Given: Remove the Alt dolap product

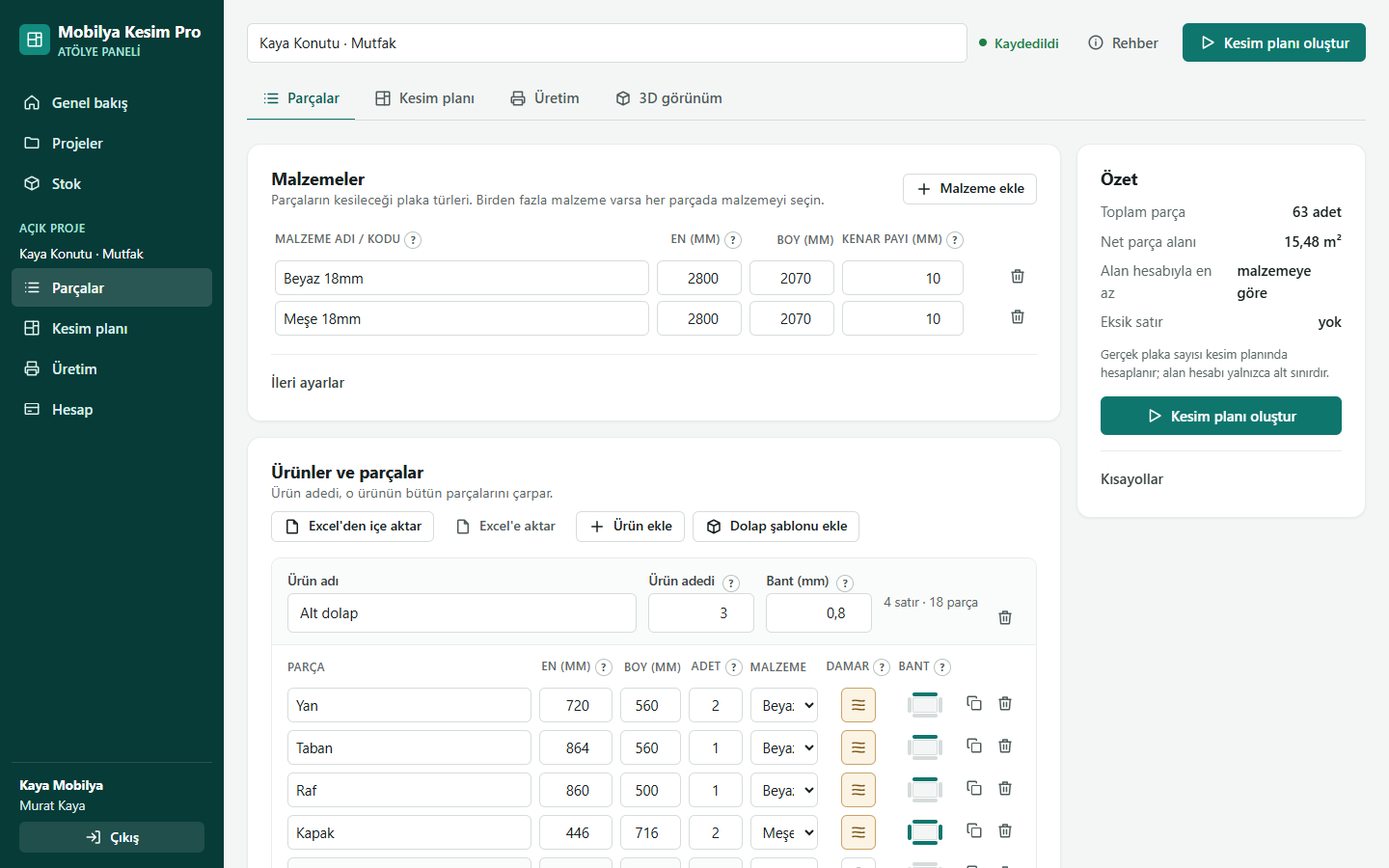Looking at the screenshot, I should click(x=1004, y=617).
